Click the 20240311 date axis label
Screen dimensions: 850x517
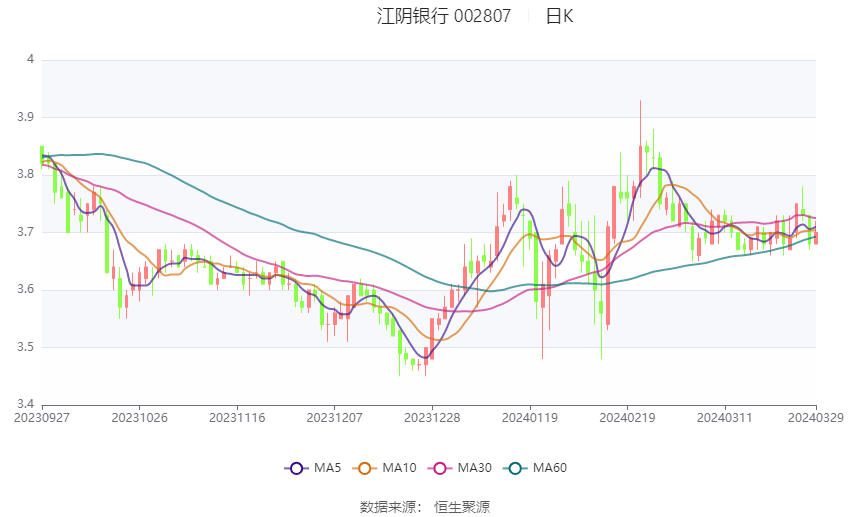(x=725, y=418)
